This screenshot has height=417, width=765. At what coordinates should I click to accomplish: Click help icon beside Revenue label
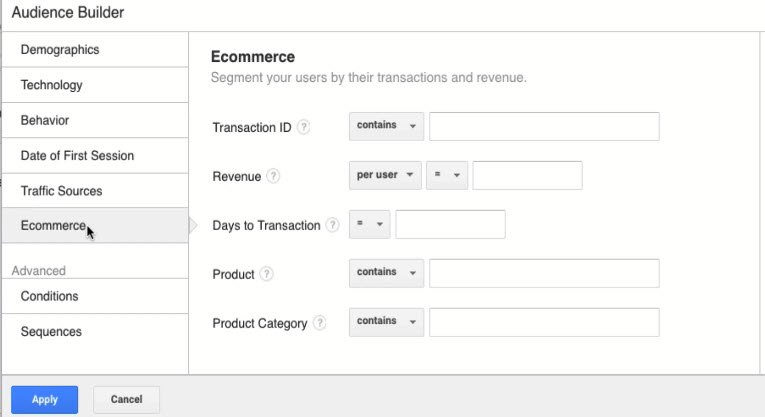pos(274,176)
